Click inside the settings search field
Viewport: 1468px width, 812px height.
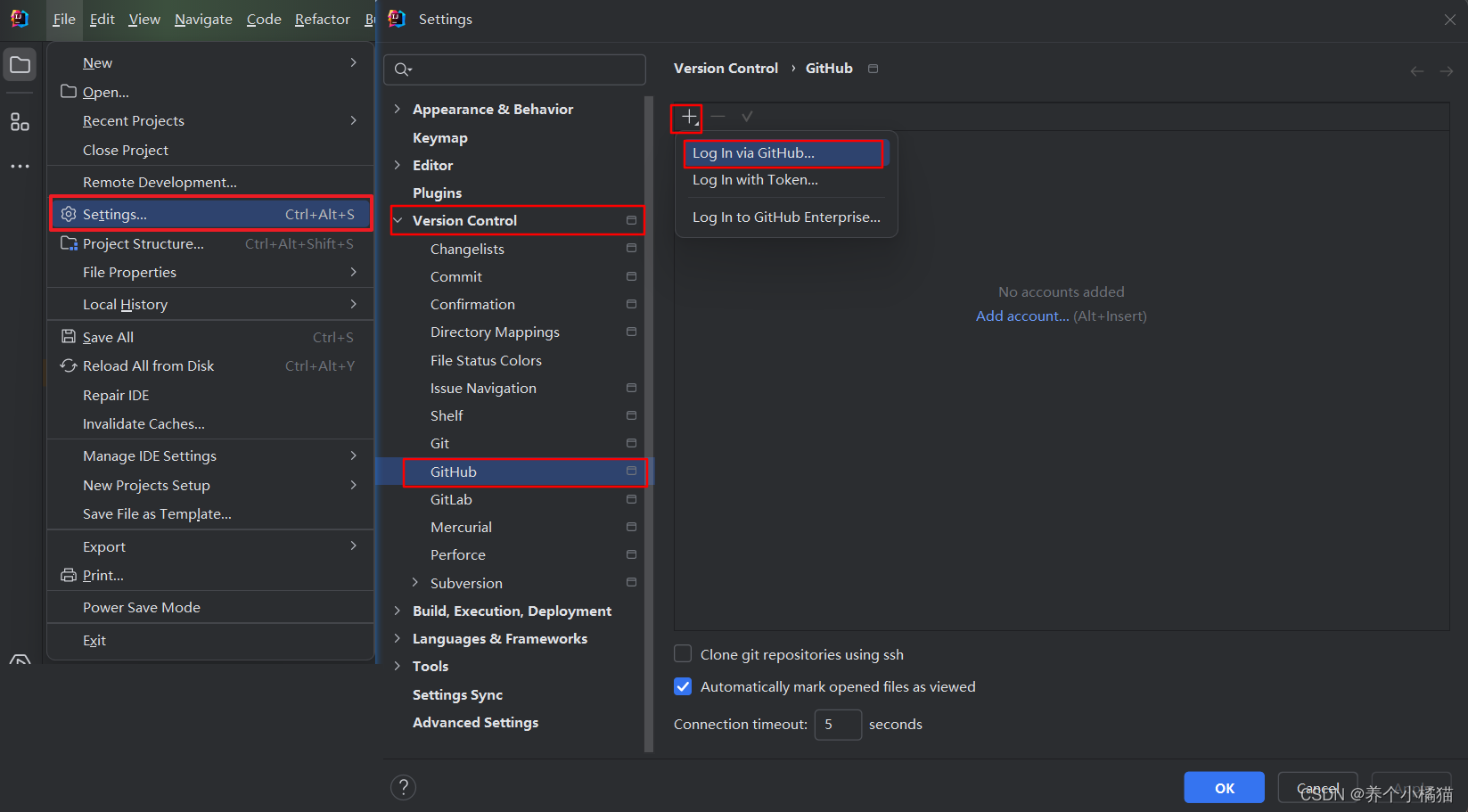click(515, 70)
